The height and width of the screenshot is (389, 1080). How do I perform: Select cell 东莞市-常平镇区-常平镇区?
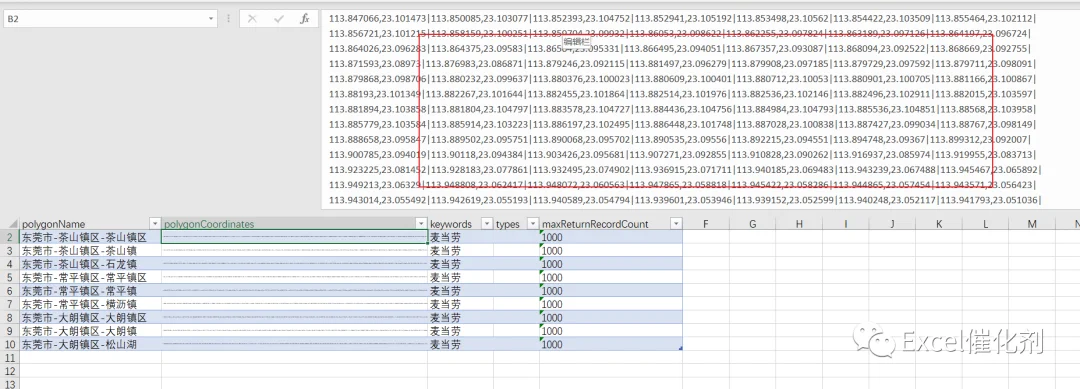[x=90, y=277]
